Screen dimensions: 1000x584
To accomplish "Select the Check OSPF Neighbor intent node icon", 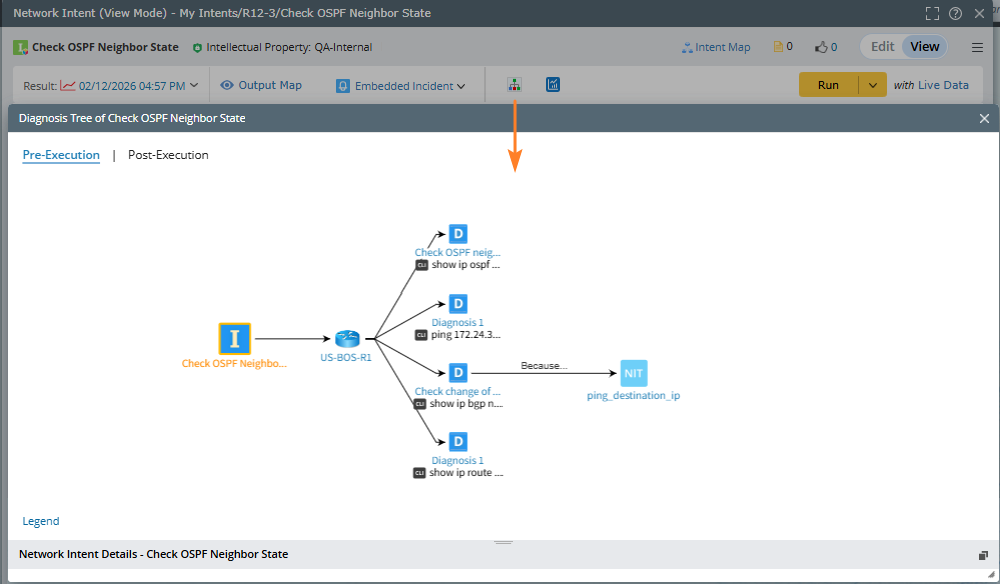I will pos(235,339).
